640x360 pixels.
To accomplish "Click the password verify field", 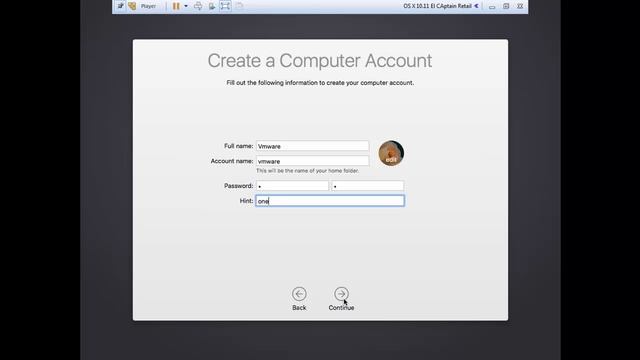I will [368, 186].
